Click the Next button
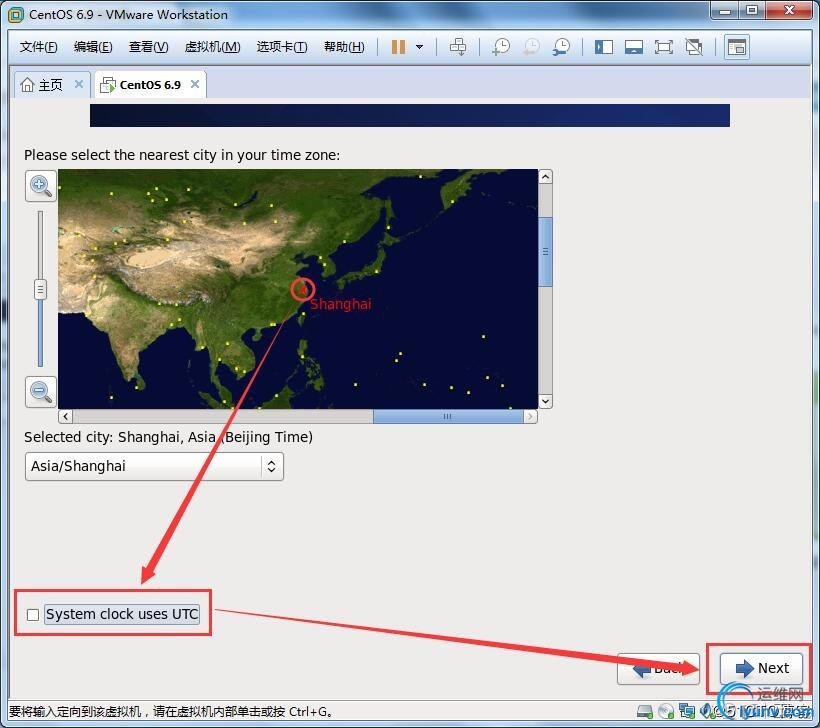 click(x=761, y=668)
